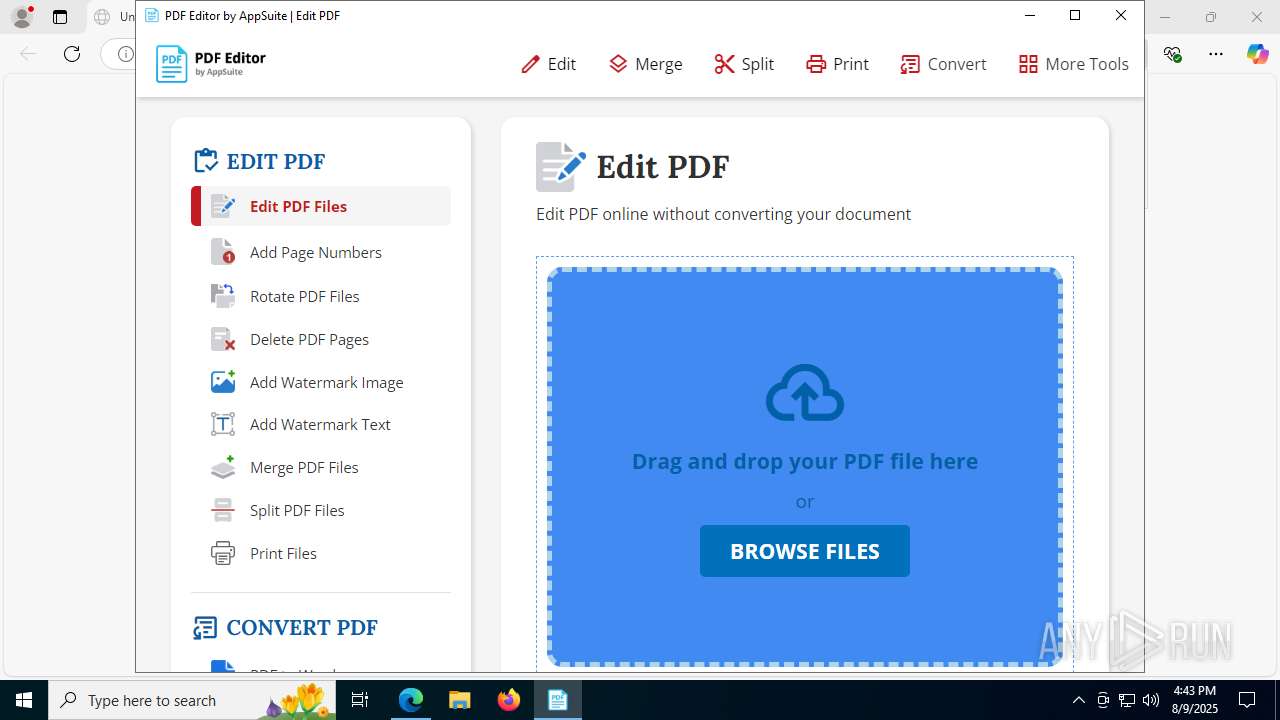The width and height of the screenshot is (1280, 720).
Task: Open browser essentials icon in Edge window
Action: pos(1173,54)
